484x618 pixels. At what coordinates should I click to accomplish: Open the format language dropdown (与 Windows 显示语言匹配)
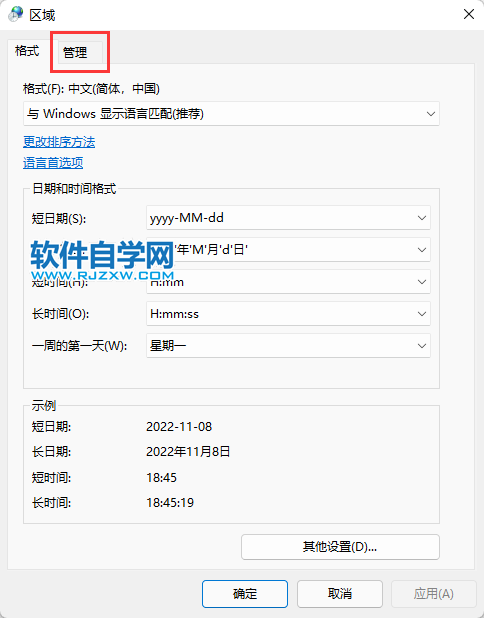click(x=231, y=114)
